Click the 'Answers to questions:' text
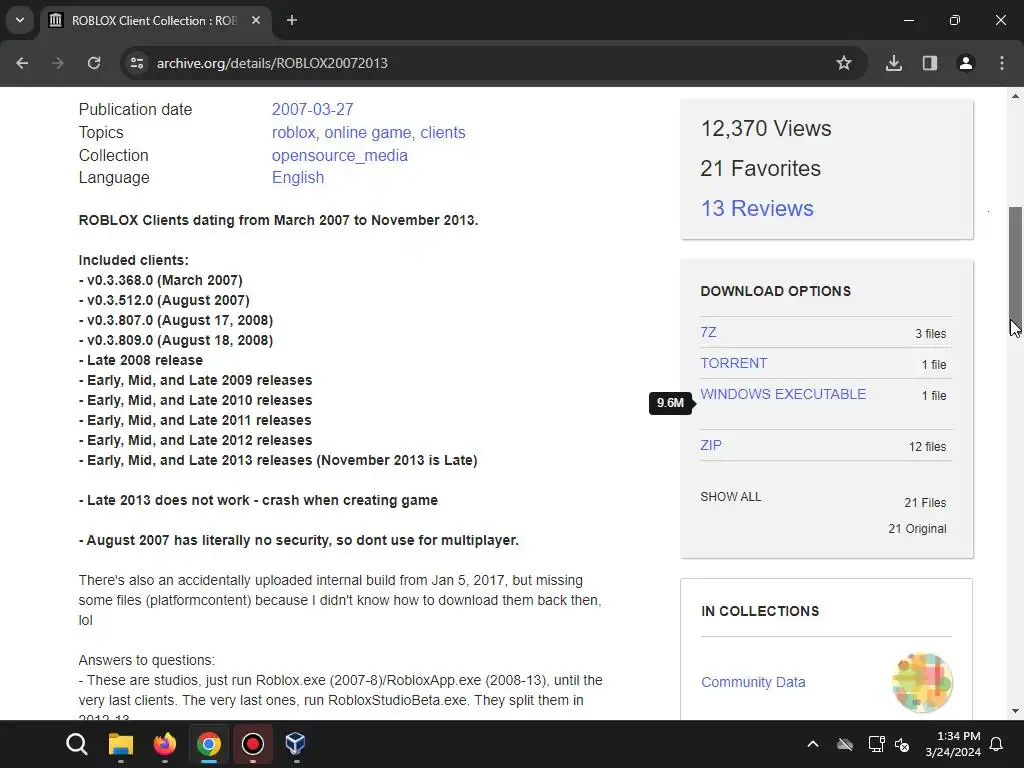This screenshot has height=768, width=1024. (x=146, y=660)
